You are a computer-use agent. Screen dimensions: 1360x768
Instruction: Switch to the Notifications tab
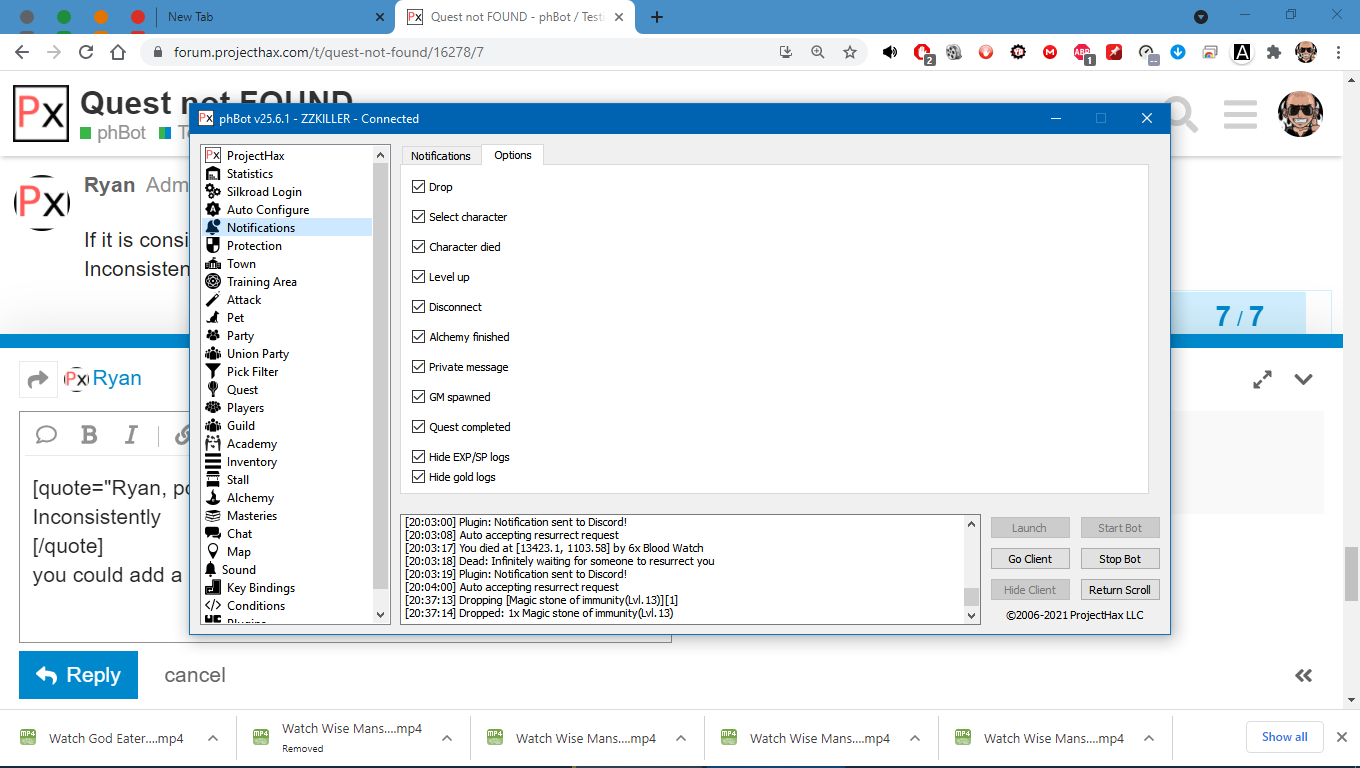point(440,156)
